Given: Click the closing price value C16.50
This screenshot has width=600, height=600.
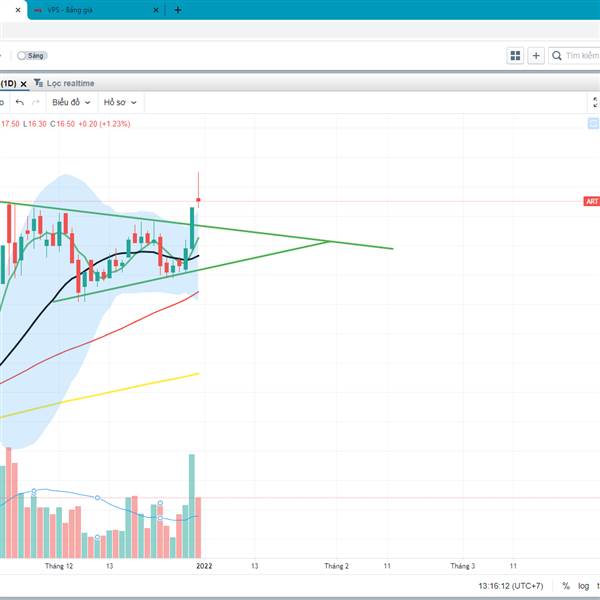Looking at the screenshot, I should click(63, 124).
